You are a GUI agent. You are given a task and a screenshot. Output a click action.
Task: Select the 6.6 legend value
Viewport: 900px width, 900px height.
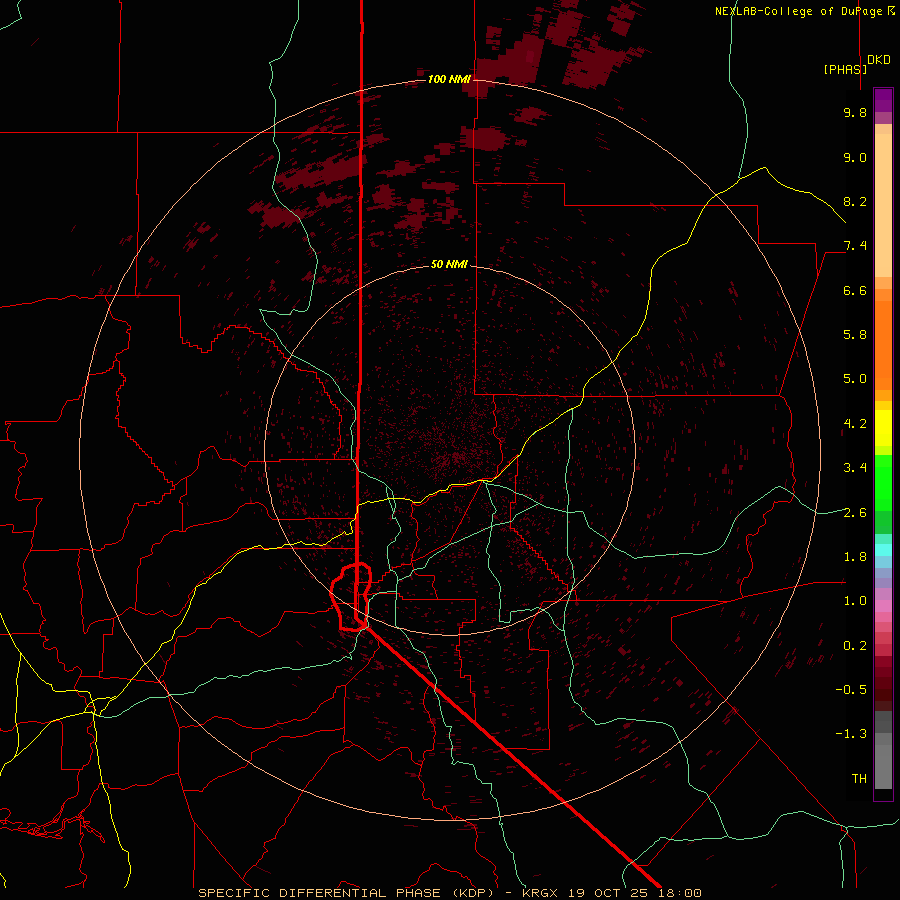pos(855,290)
